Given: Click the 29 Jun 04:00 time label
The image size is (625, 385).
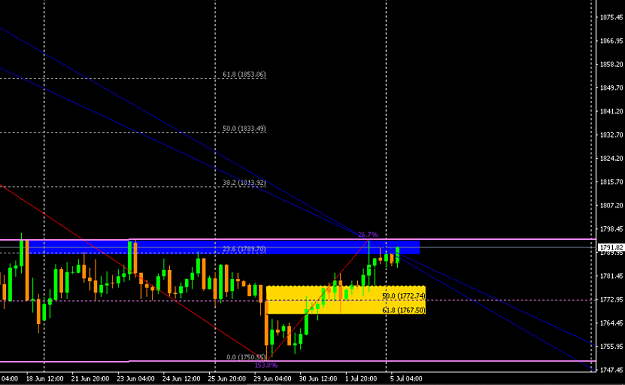Looking at the screenshot, I should [273, 378].
